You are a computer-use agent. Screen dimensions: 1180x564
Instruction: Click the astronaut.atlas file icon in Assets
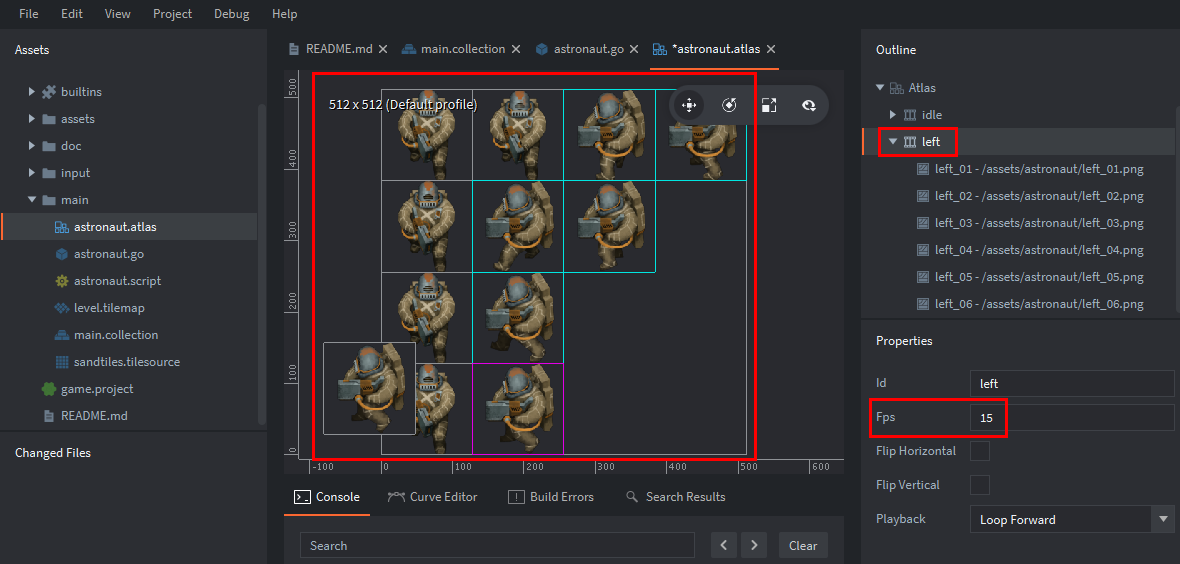(62, 227)
